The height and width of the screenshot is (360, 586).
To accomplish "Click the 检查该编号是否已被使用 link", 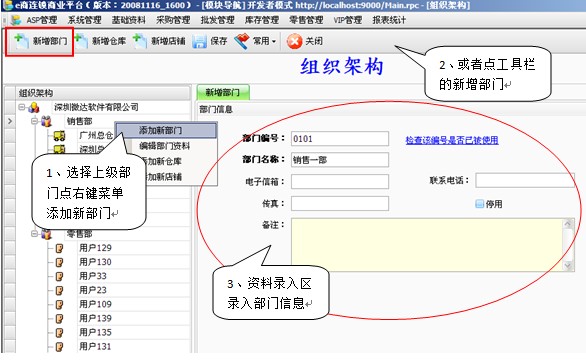I will [x=452, y=140].
